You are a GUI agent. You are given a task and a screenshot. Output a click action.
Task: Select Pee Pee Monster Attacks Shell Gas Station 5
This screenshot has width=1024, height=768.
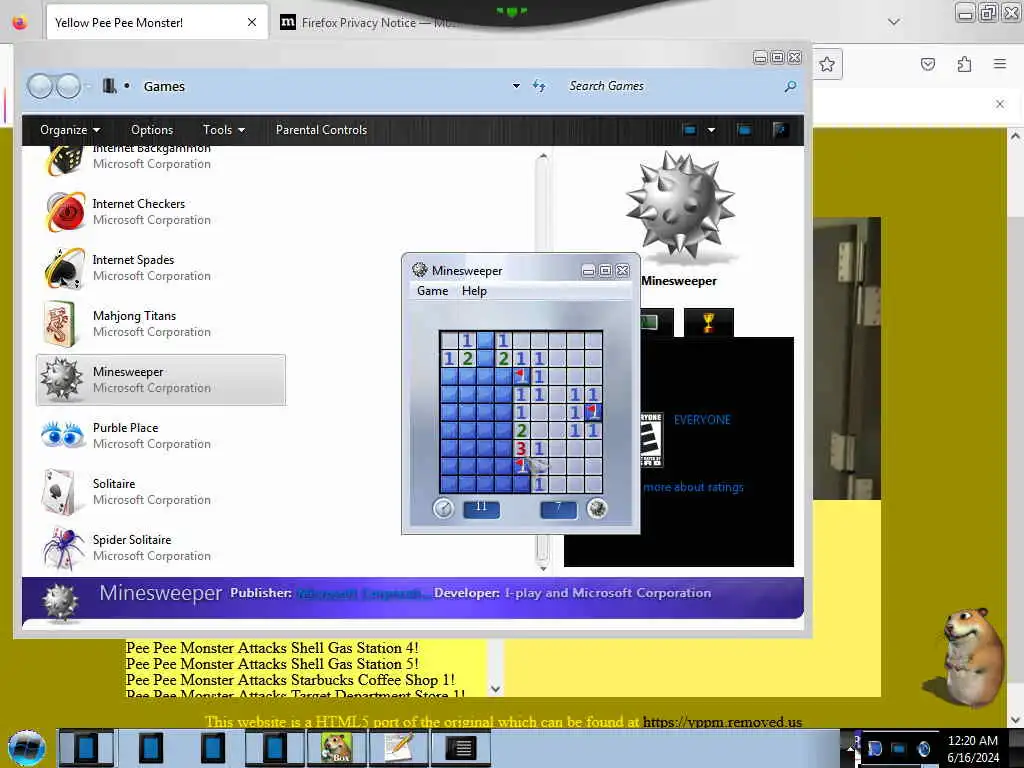[x=272, y=664]
